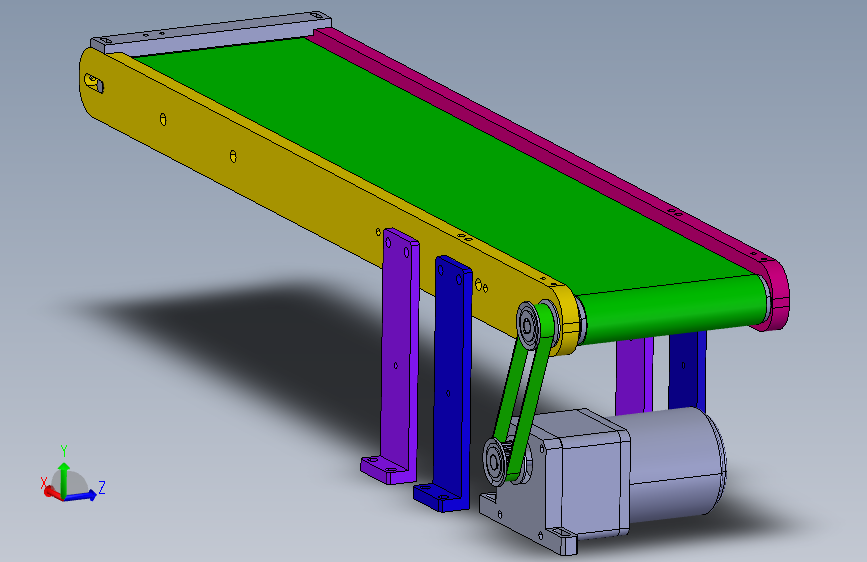This screenshot has height=562, width=867.
Task: Select the gray end crossbar plate
Action: [210, 32]
